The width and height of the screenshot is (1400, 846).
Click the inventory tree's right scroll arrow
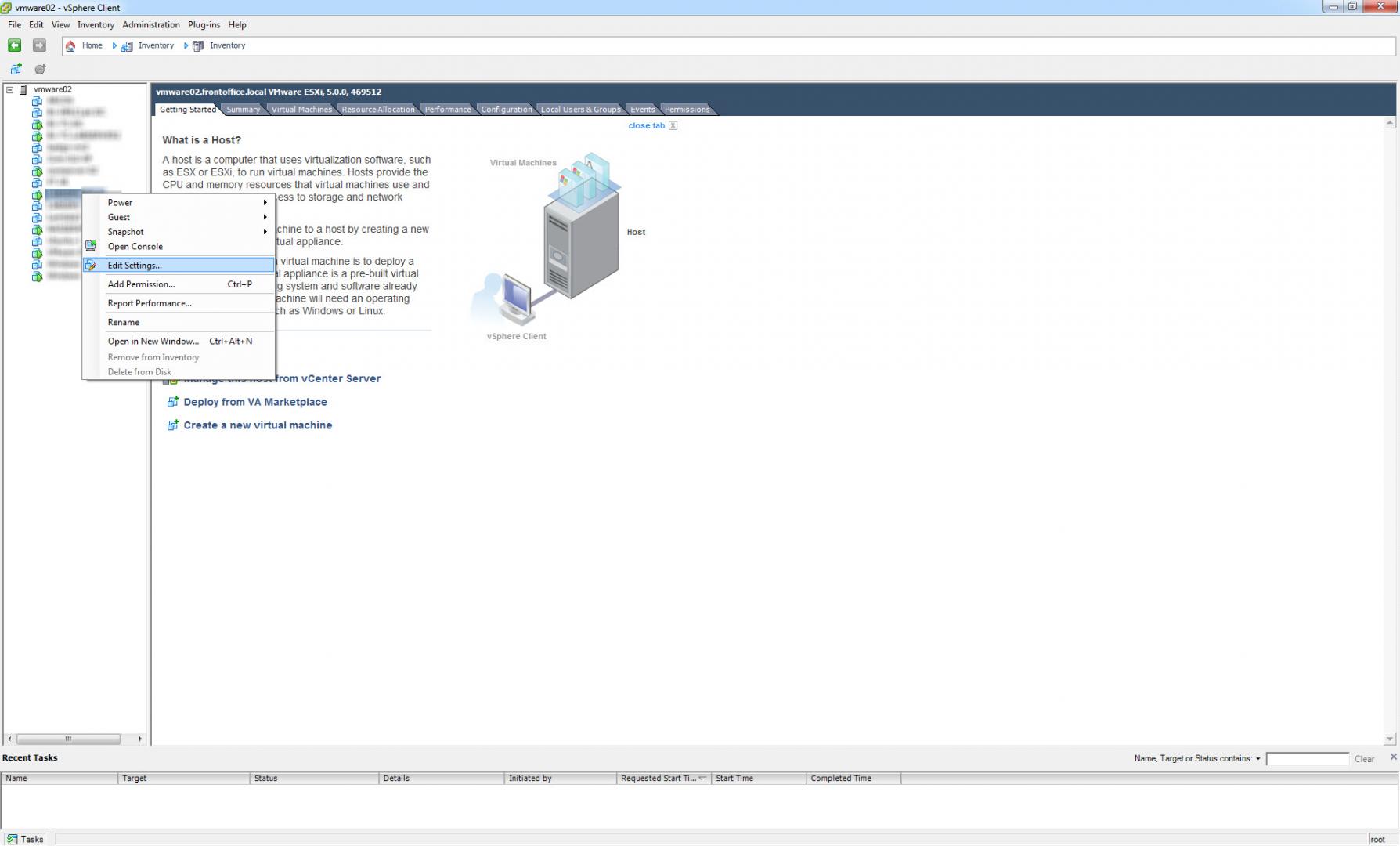click(140, 739)
